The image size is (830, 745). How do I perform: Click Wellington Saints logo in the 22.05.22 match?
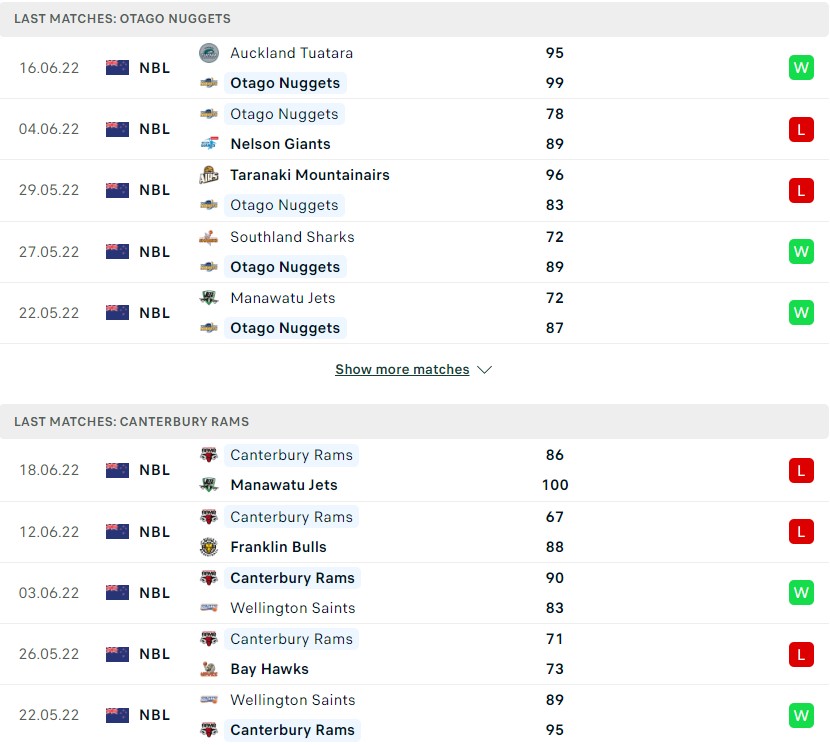click(x=209, y=699)
